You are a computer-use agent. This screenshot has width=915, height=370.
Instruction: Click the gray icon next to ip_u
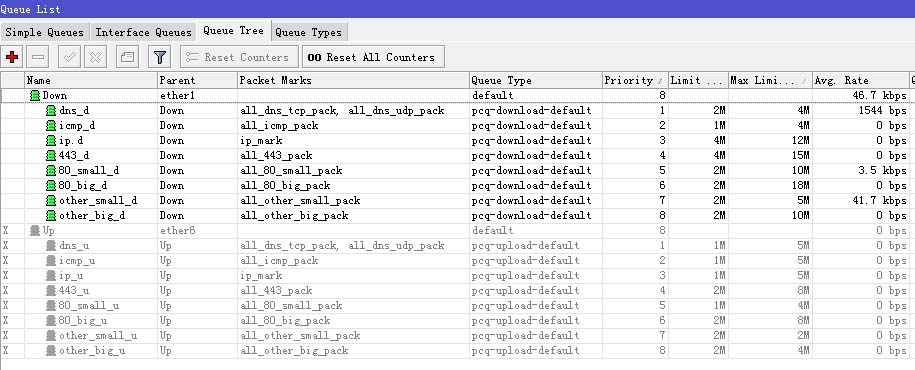click(x=51, y=275)
